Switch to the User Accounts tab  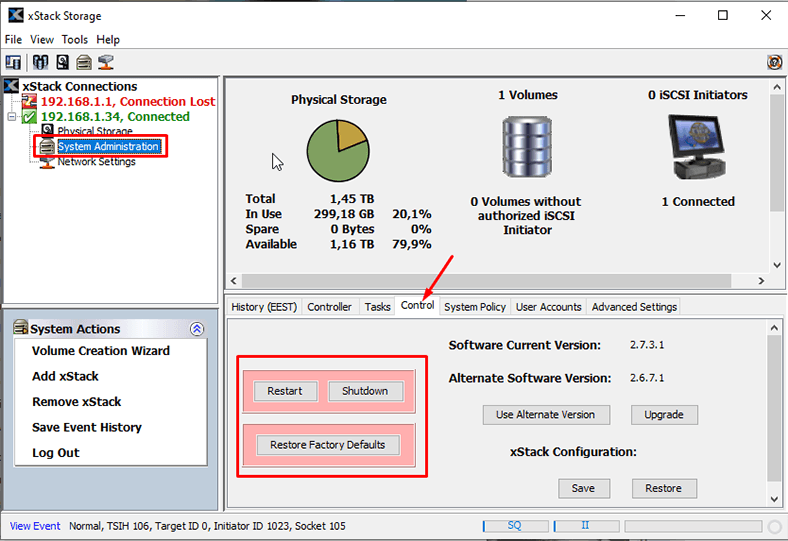(548, 306)
